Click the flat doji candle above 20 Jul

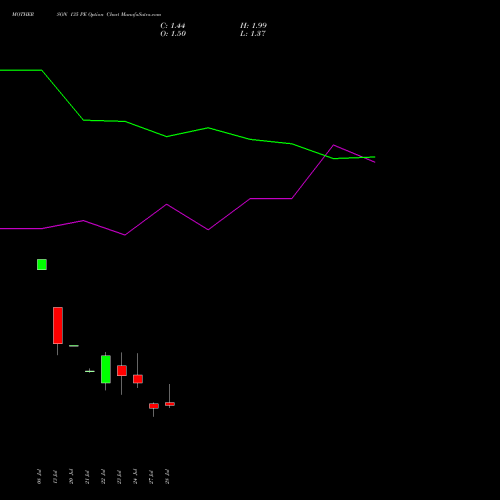pos(74,346)
